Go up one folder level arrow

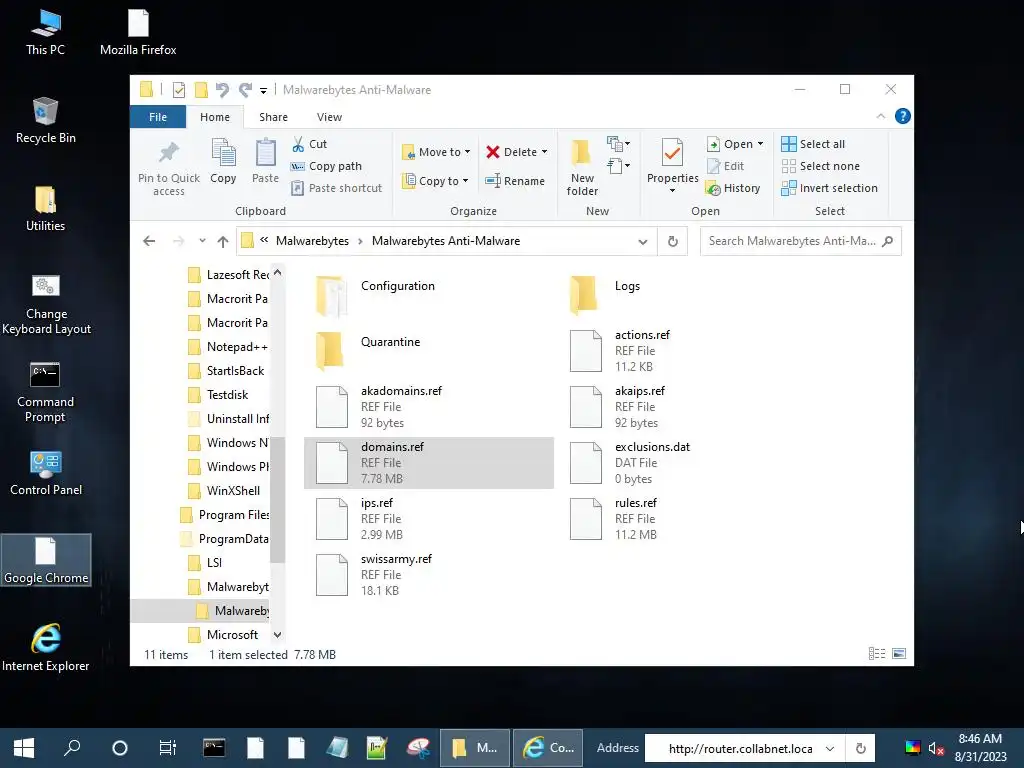click(x=223, y=242)
